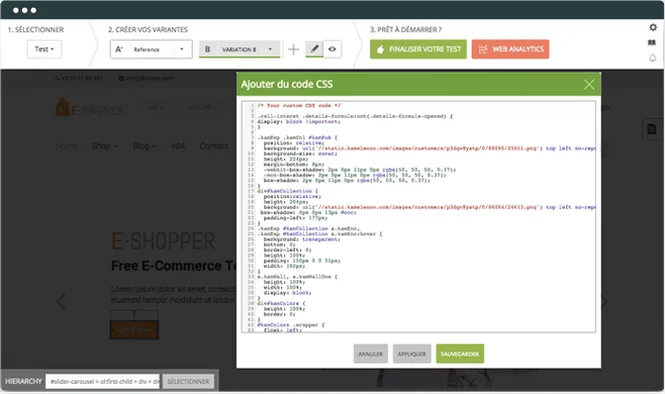The image size is (665, 394).
Task: Click inside the CSS code editor
Action: [419, 217]
